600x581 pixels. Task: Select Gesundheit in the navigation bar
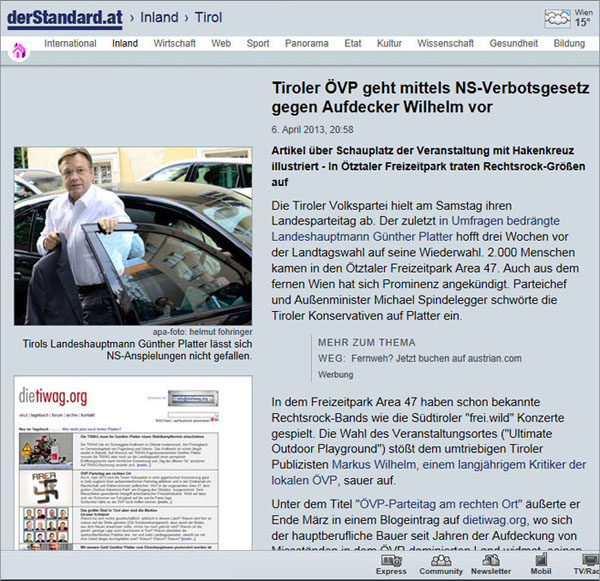point(514,43)
